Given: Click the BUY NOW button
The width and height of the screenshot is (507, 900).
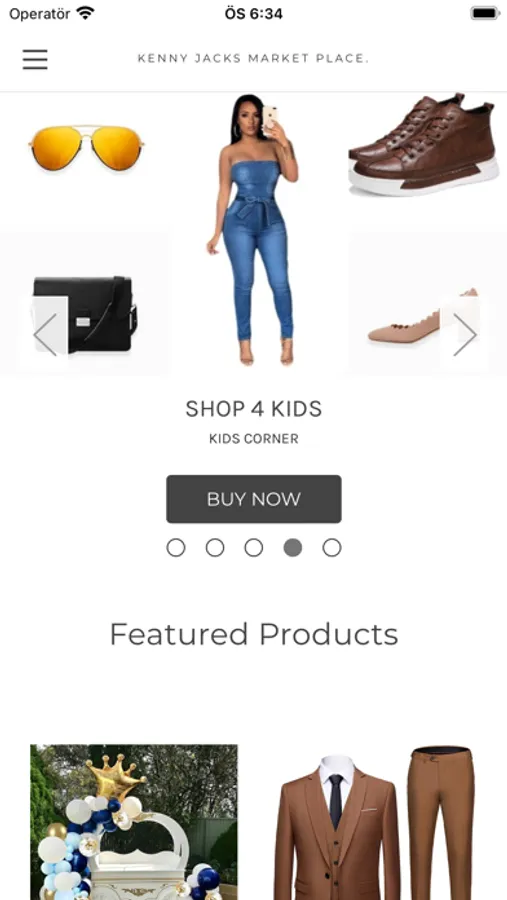Looking at the screenshot, I should point(254,499).
